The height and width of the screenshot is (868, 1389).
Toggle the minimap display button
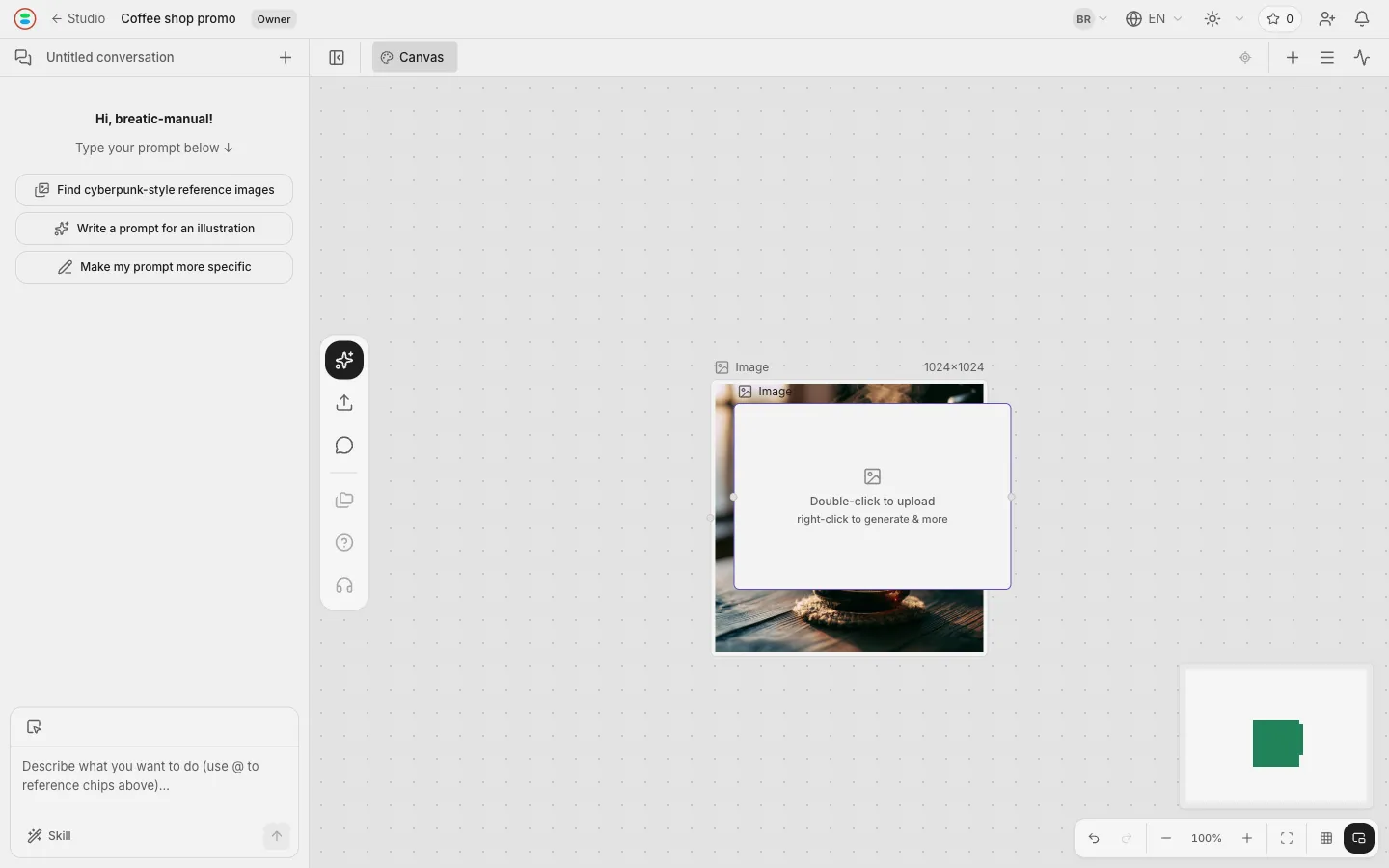click(1359, 839)
